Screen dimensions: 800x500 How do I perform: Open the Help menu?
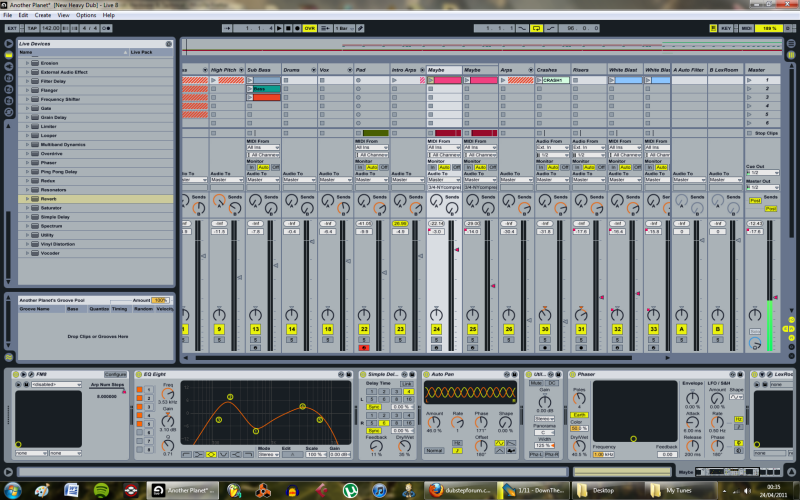(x=109, y=15)
